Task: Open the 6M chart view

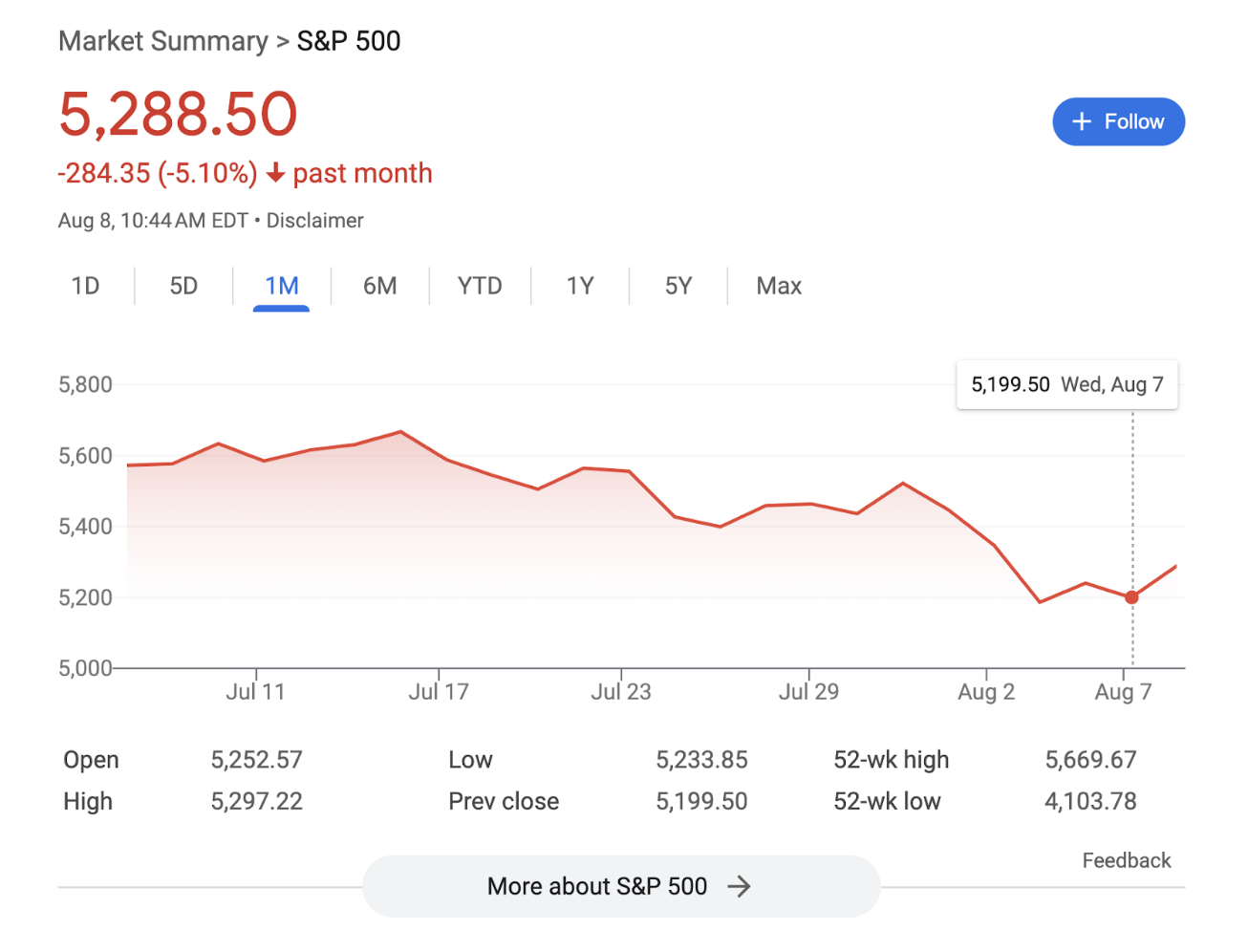Action: [x=379, y=286]
